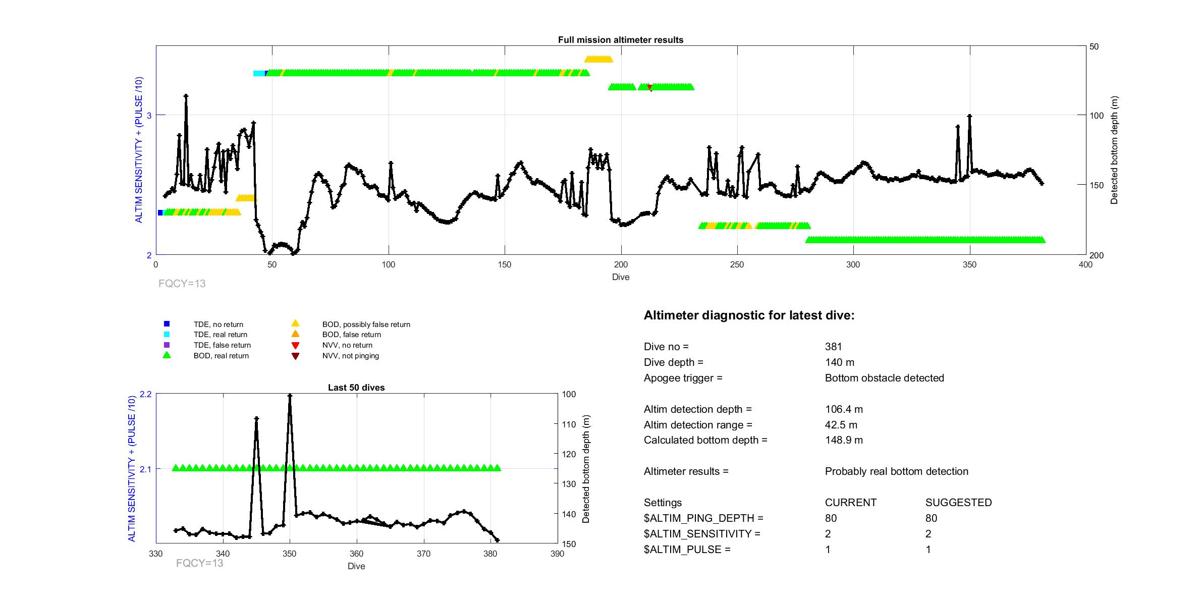1200x611 pixels.
Task: Click the y-axis tick label 2.1 in Last 50 dives chart
Action: coord(144,469)
